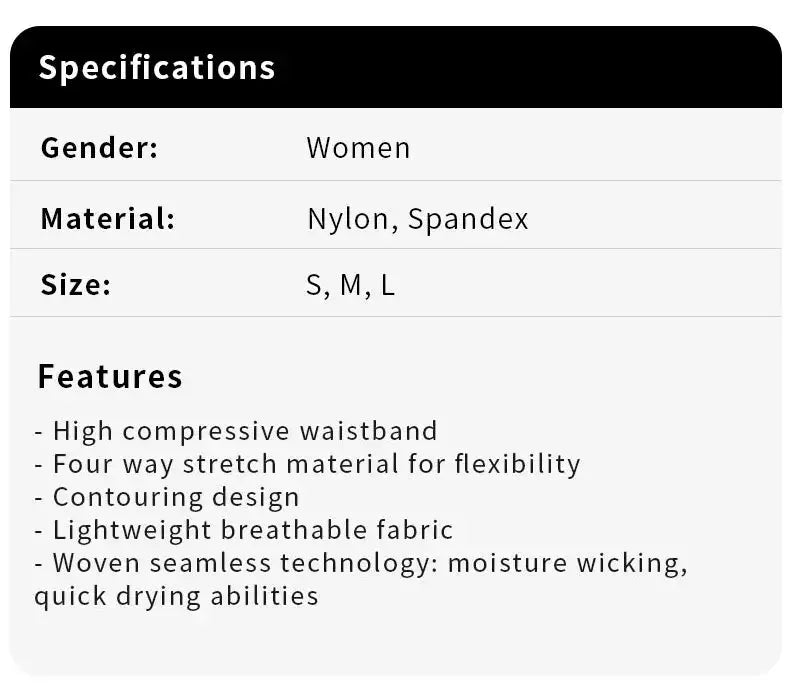Select the Size label
The height and width of the screenshot is (700, 790).
(75, 285)
